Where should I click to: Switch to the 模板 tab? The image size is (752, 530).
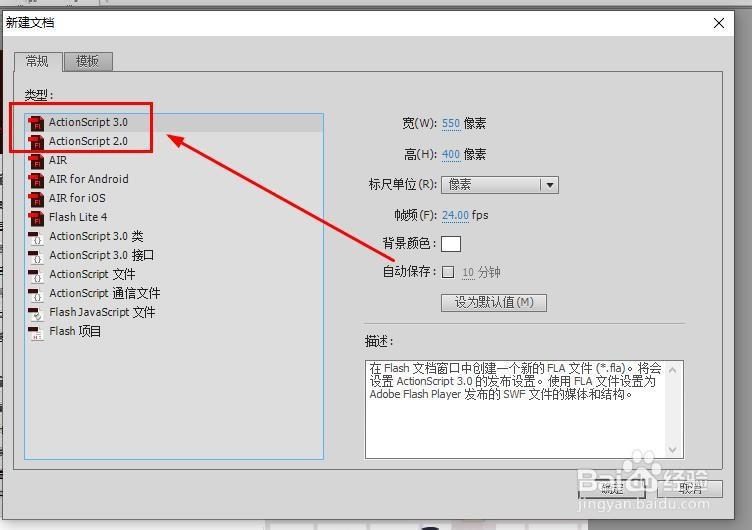point(88,61)
